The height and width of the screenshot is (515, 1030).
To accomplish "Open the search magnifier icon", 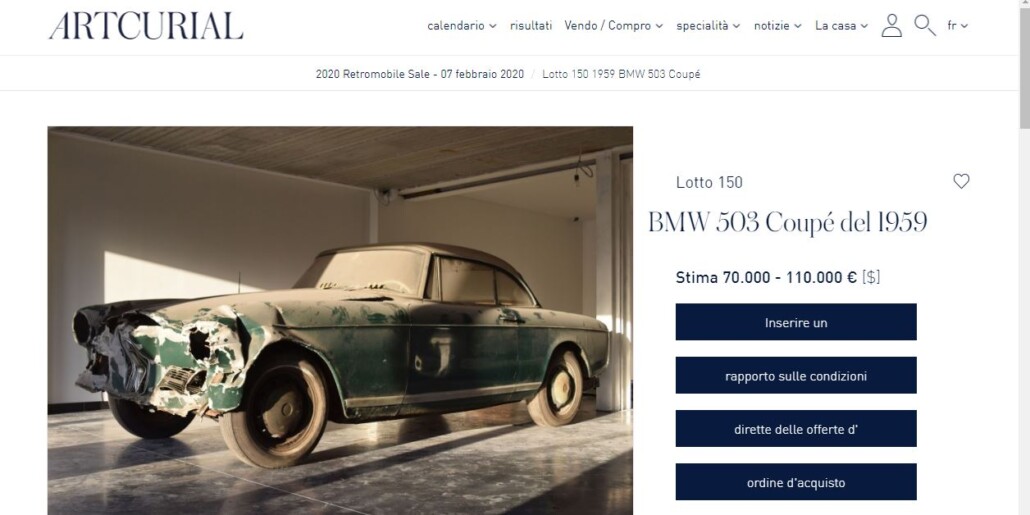I will tap(925, 26).
